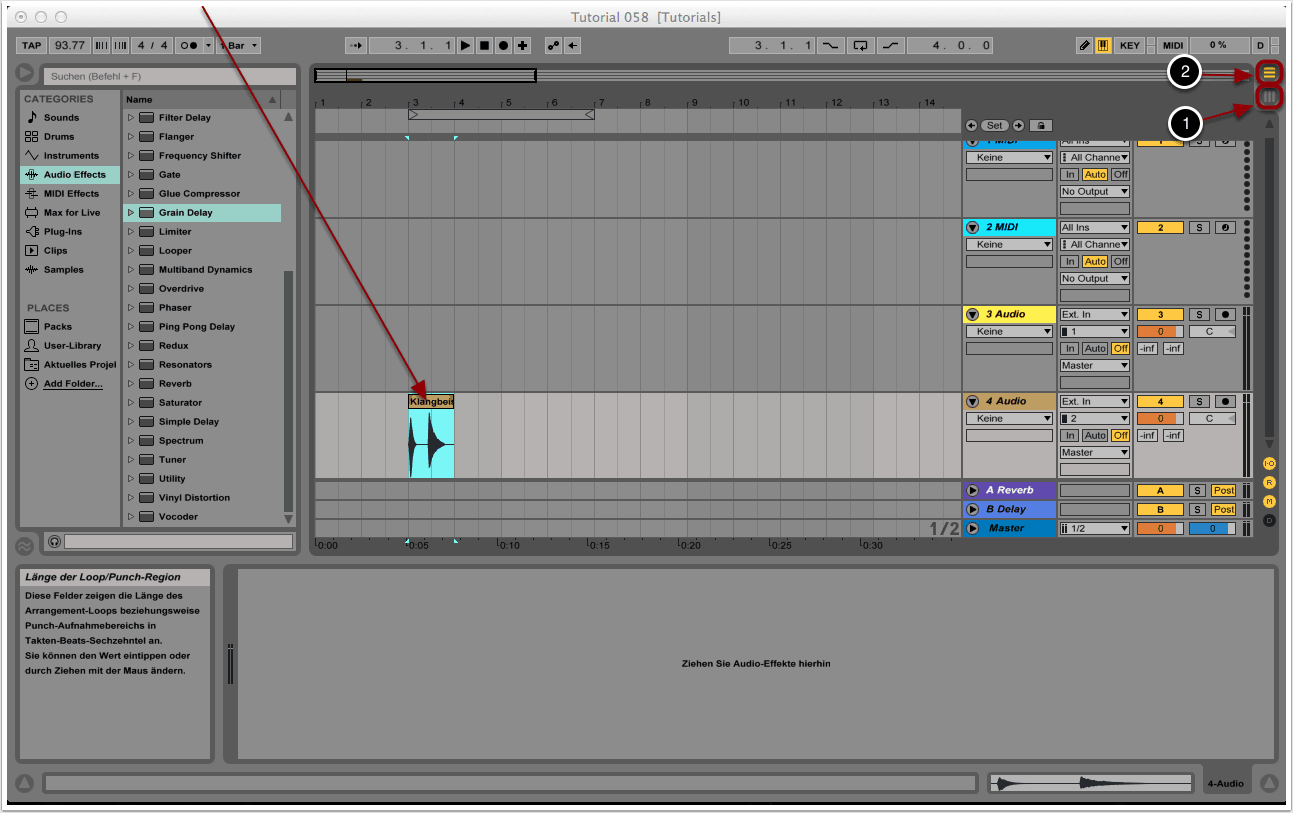Toggle the Draw Mode pencil icon
The width and height of the screenshot is (1293, 813).
point(1085,45)
